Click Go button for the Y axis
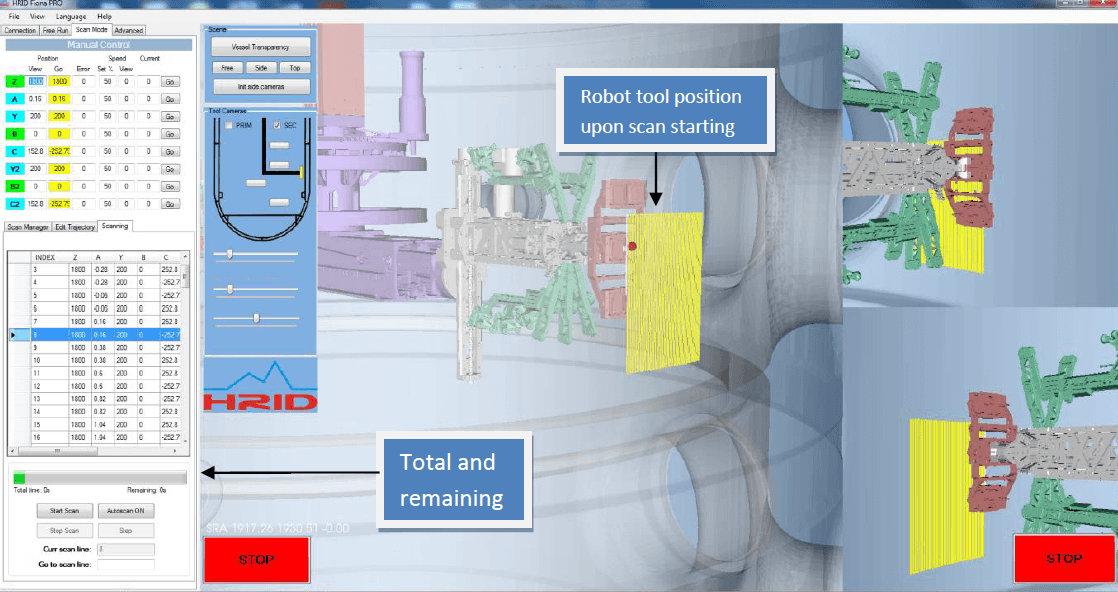The image size is (1118, 592). 169,116
